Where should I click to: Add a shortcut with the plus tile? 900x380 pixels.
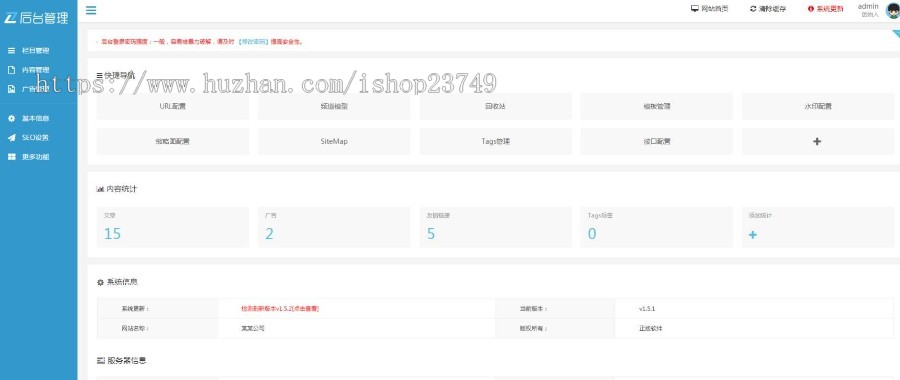point(818,141)
